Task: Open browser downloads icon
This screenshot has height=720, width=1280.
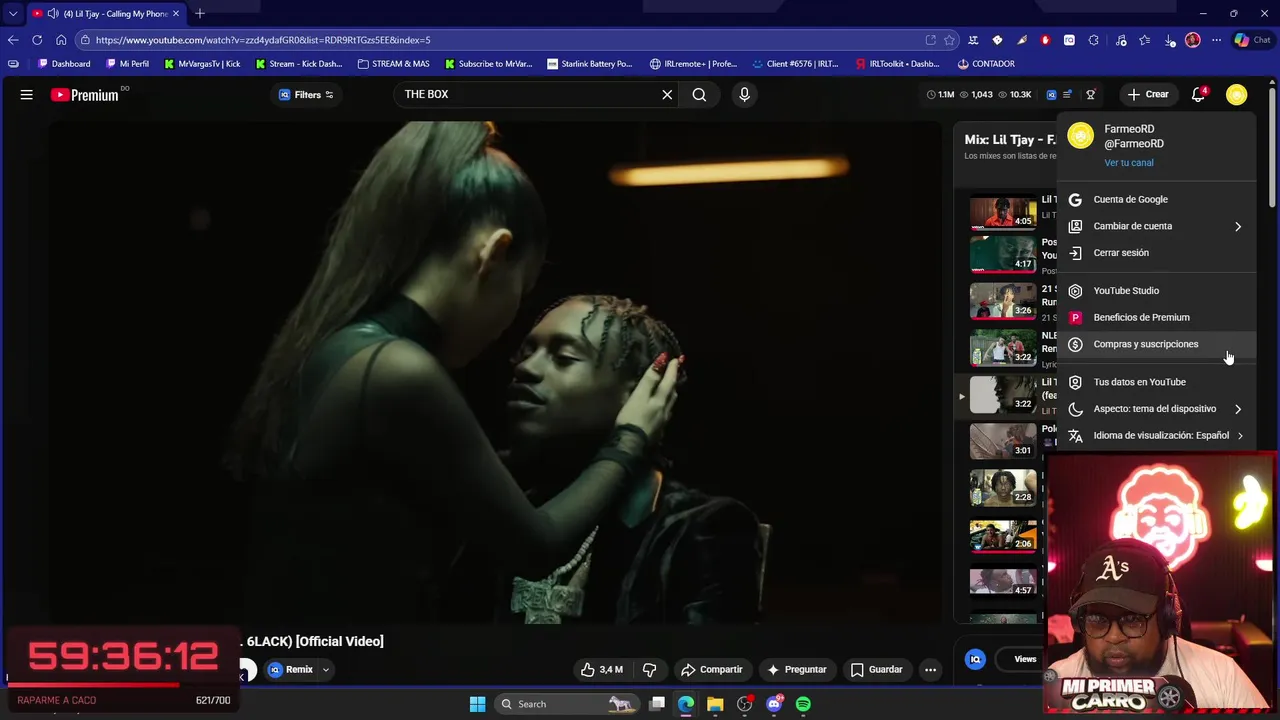Action: (x=1170, y=40)
